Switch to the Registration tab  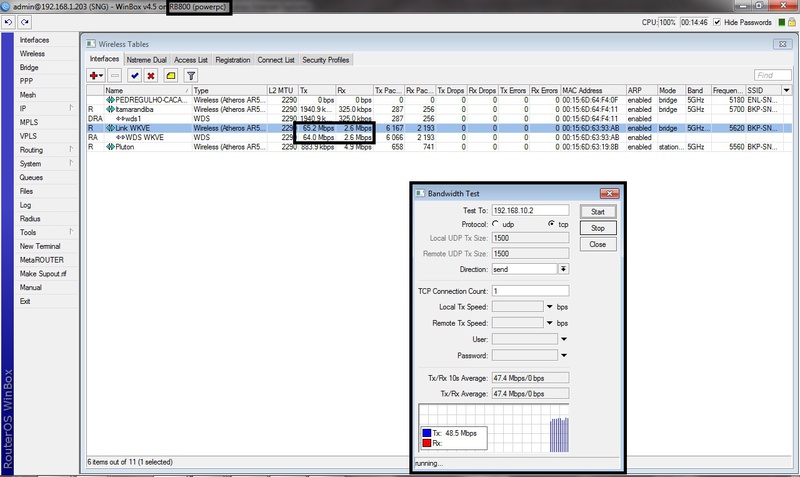pyautogui.click(x=233, y=59)
